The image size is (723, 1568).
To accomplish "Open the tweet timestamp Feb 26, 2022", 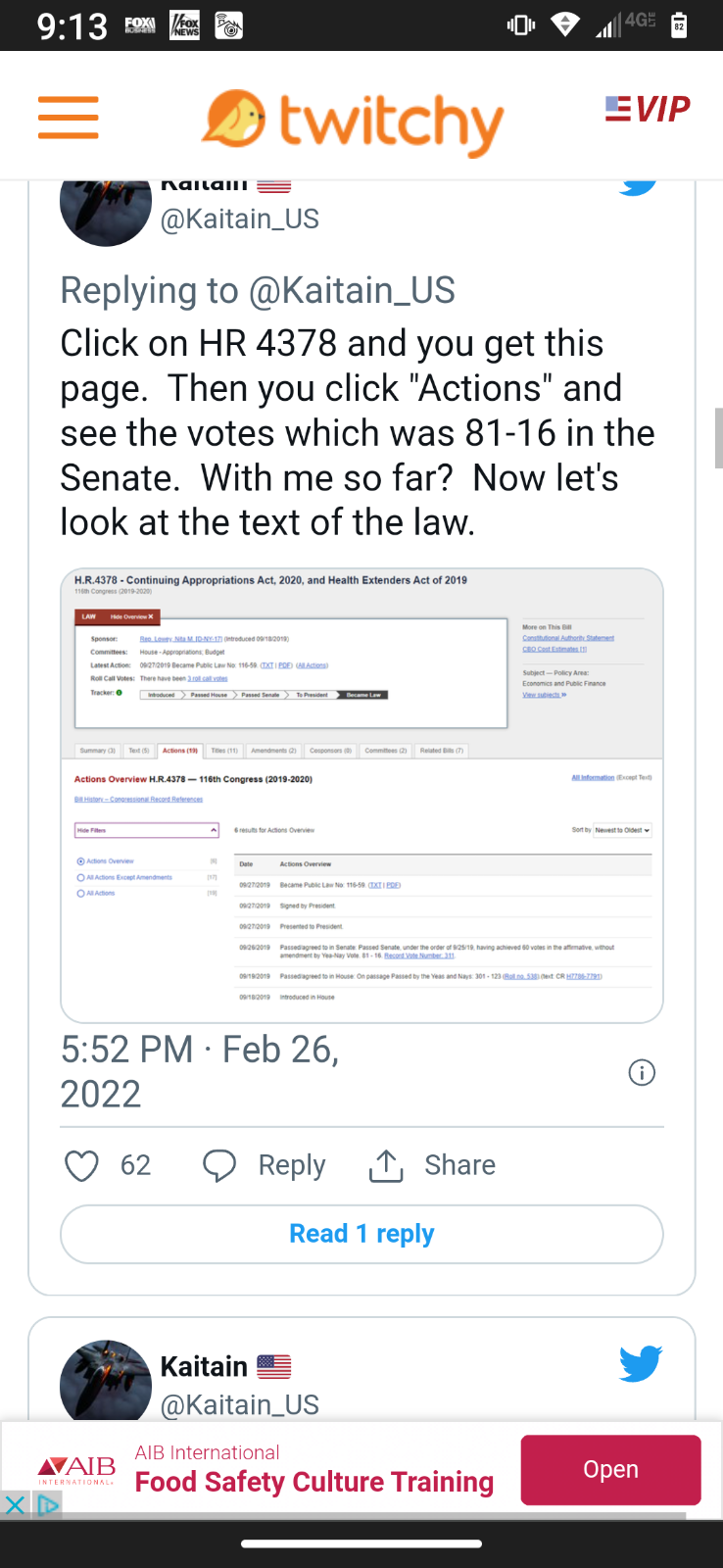I will point(200,1071).
